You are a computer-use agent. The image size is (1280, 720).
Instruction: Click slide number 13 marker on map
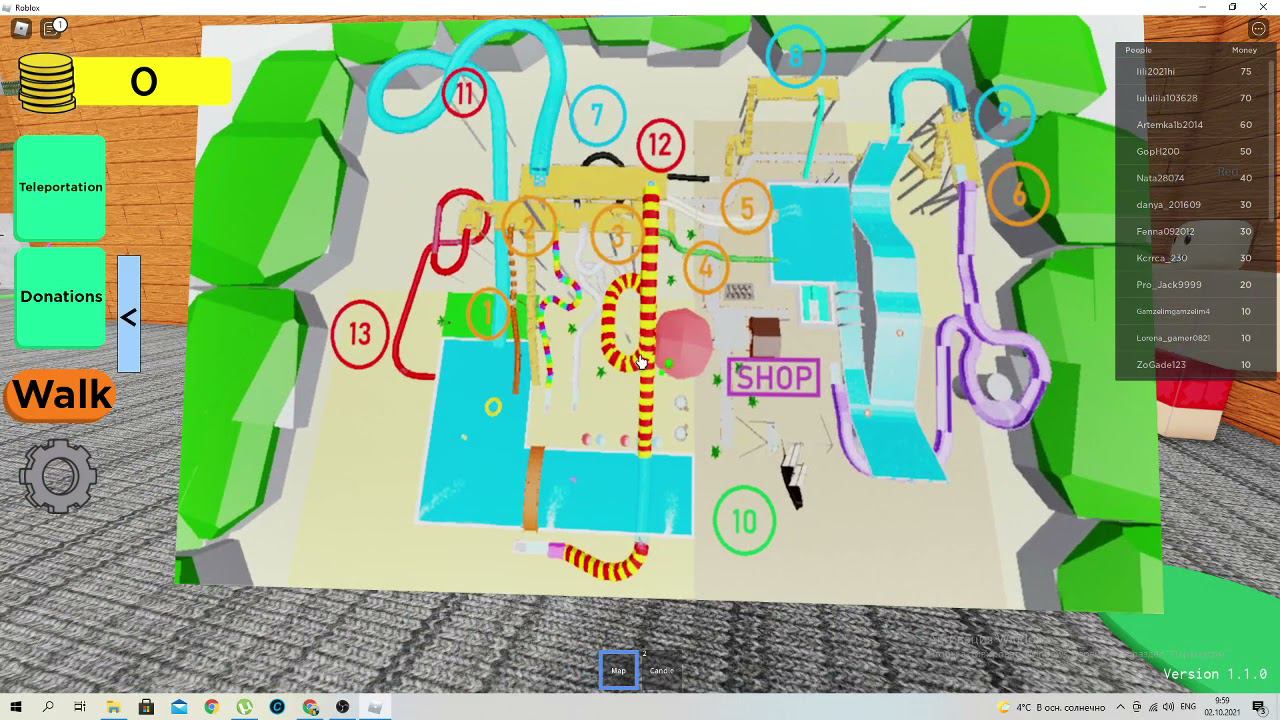coord(360,334)
